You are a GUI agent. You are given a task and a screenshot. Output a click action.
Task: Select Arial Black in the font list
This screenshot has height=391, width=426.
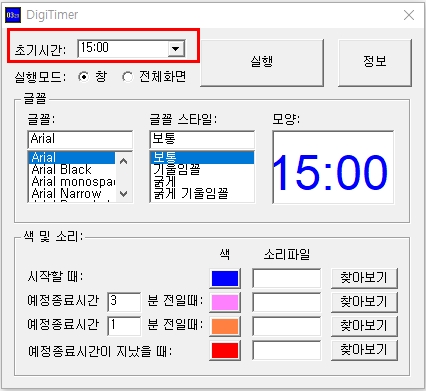pos(72,170)
